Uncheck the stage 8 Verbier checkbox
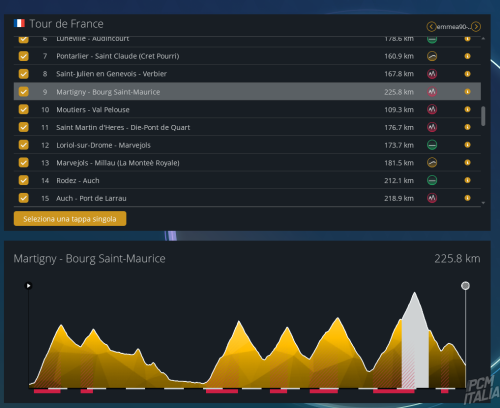The width and height of the screenshot is (500, 408). pos(24,74)
